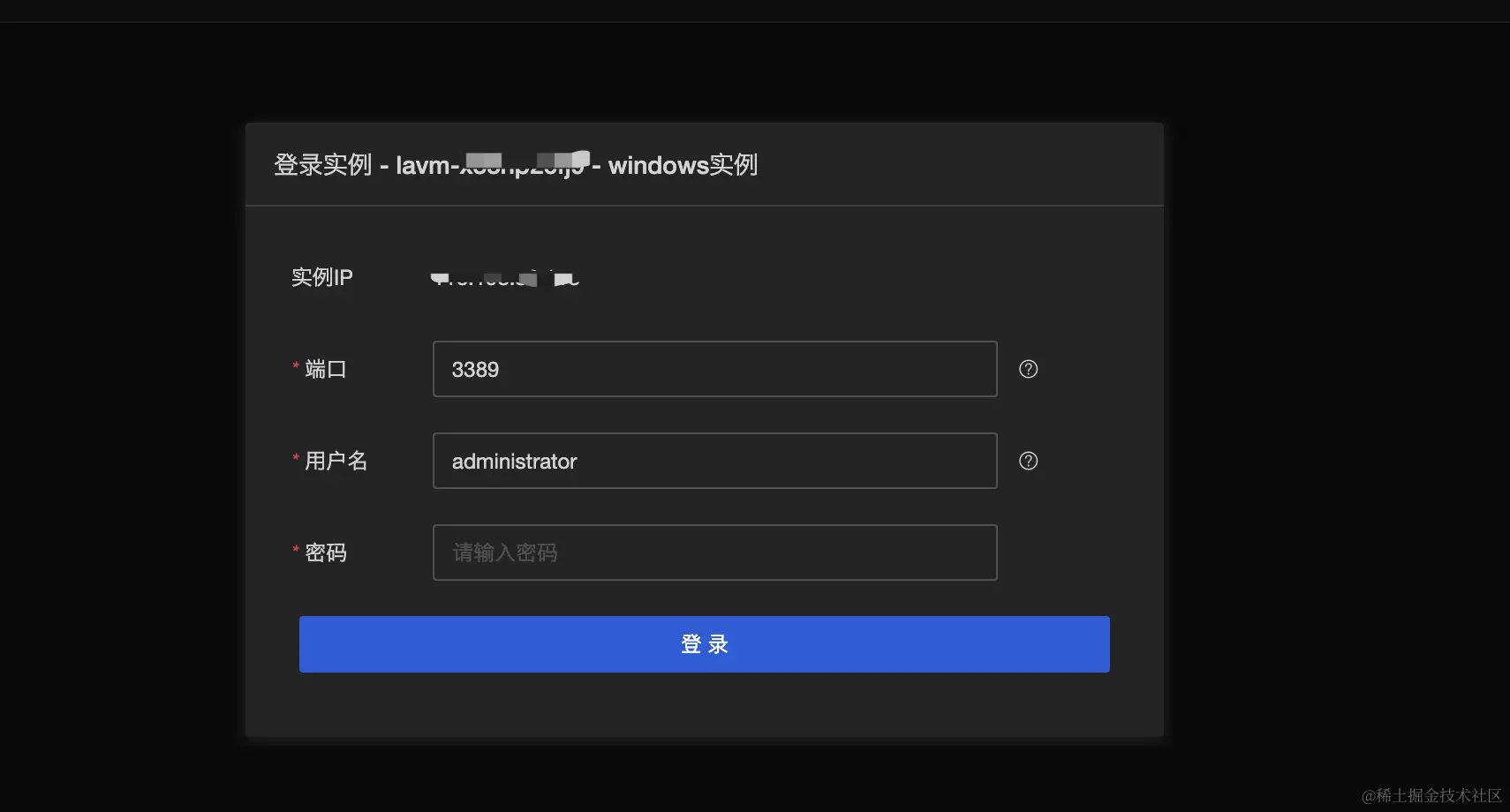Click the password input field
Viewport: 1510px width, 812px height.
pyautogui.click(x=714, y=553)
